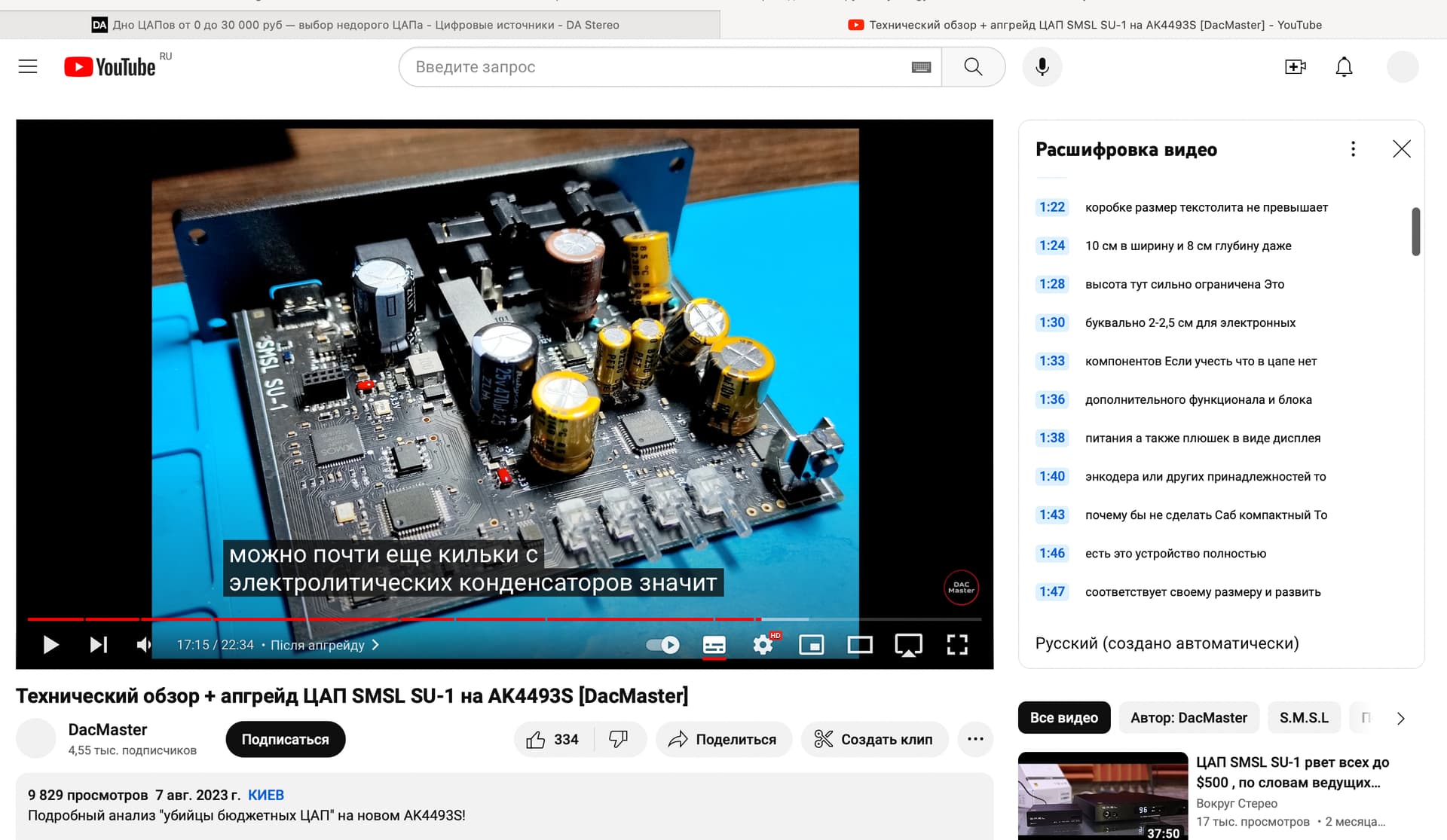
Task: Dislike the video with thumbs down
Action: (619, 740)
